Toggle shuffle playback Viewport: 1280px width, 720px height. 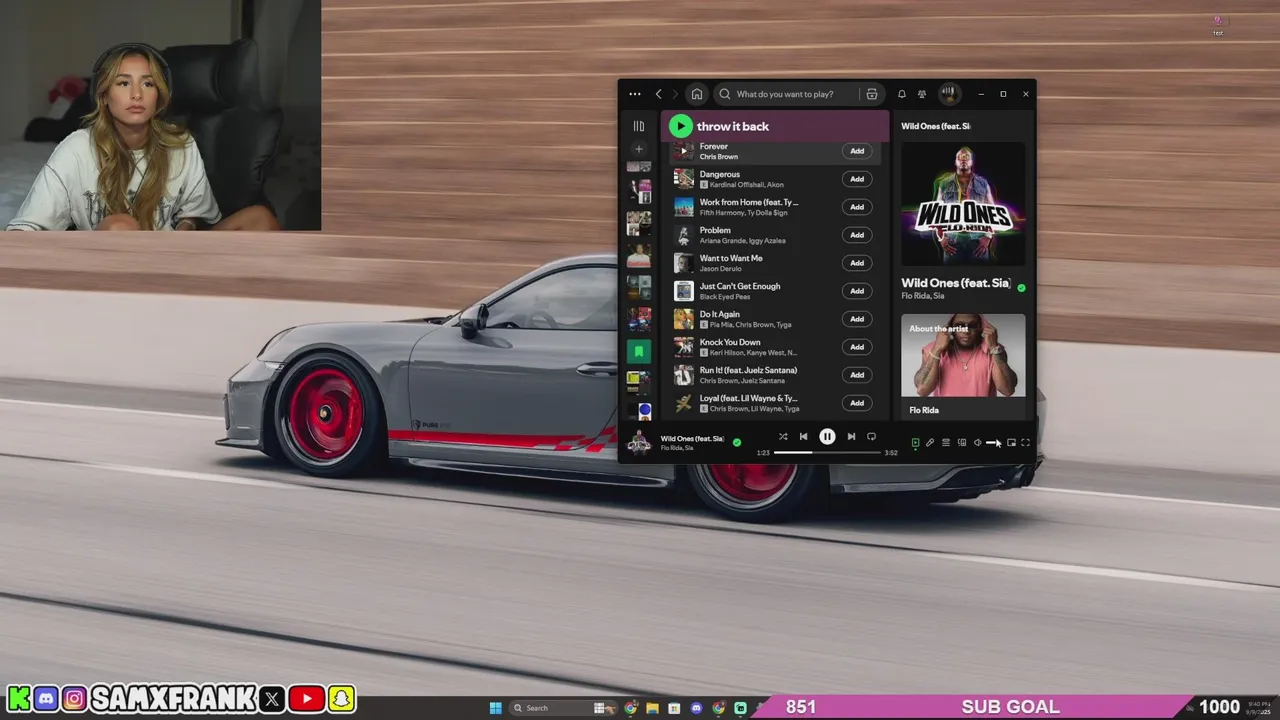coord(783,437)
